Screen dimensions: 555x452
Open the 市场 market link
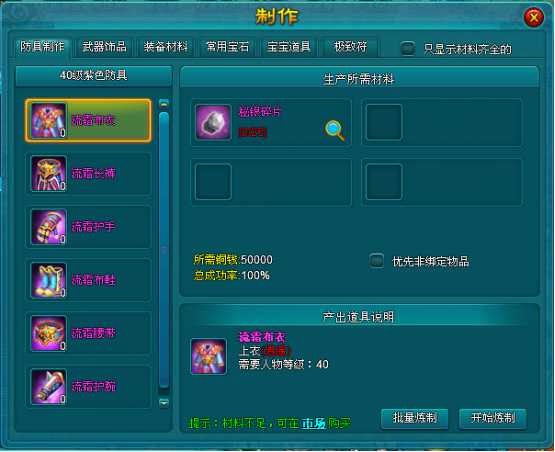coord(314,423)
